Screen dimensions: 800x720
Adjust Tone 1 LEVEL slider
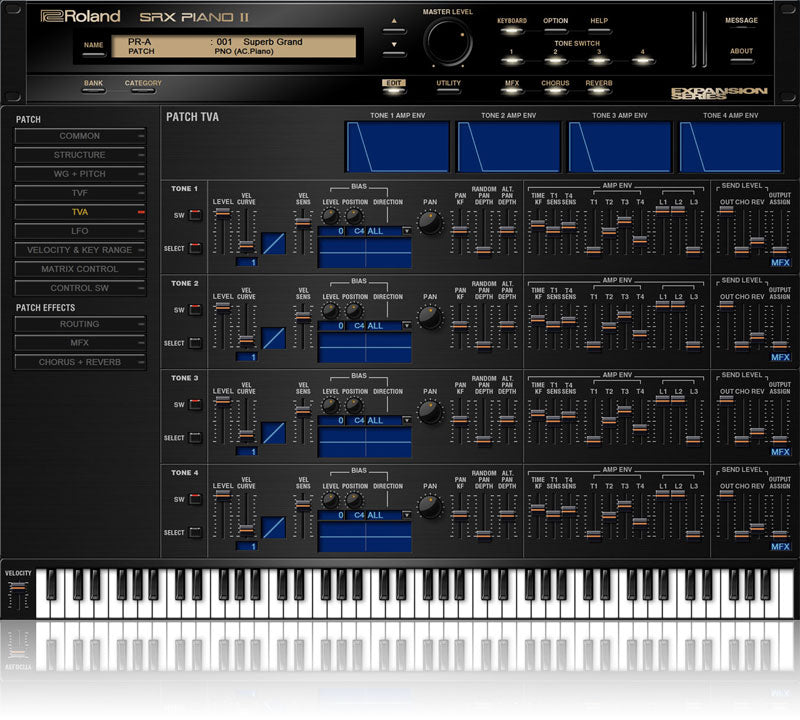[x=222, y=213]
